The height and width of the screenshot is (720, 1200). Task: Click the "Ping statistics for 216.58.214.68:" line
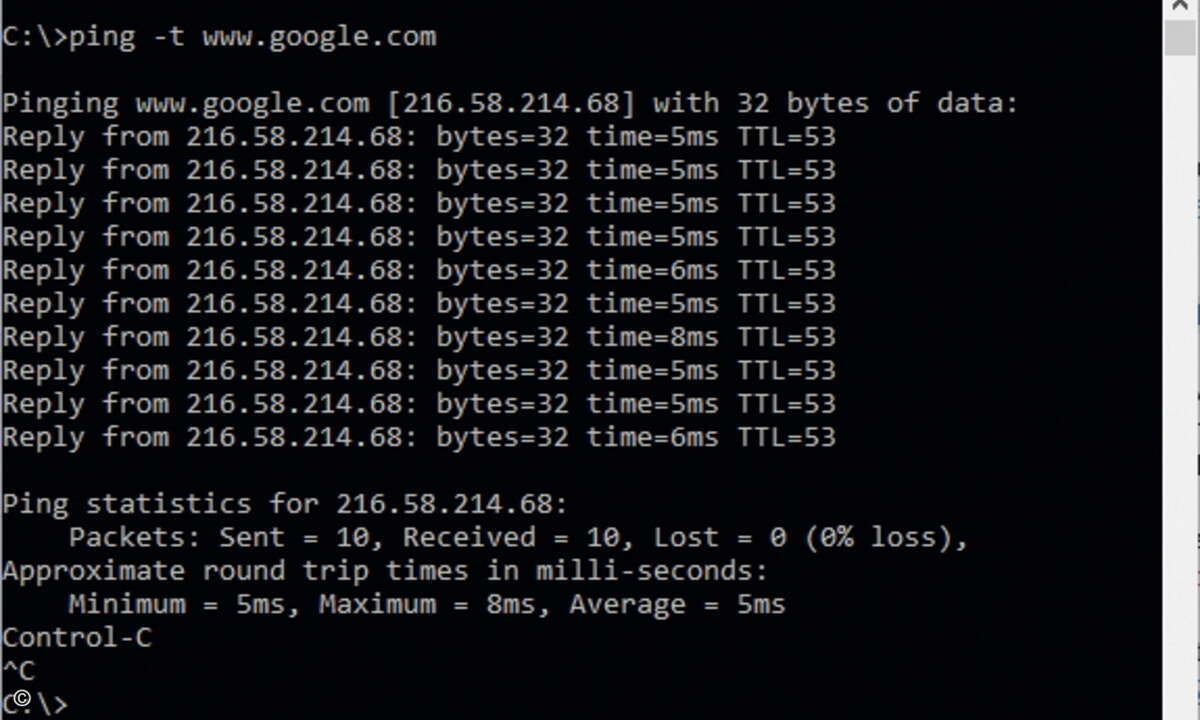pyautogui.click(x=285, y=503)
